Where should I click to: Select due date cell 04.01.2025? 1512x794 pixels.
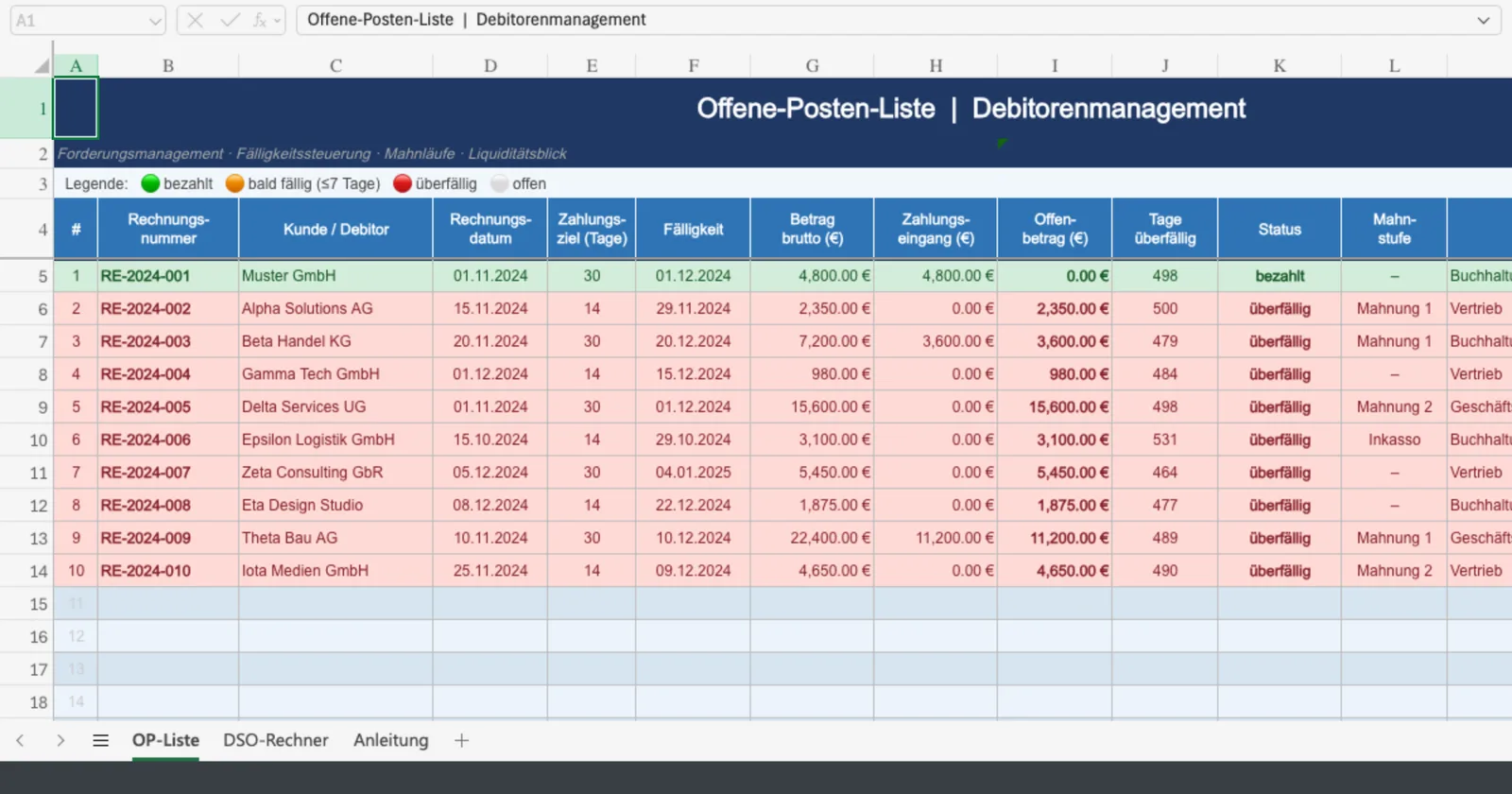pos(693,473)
